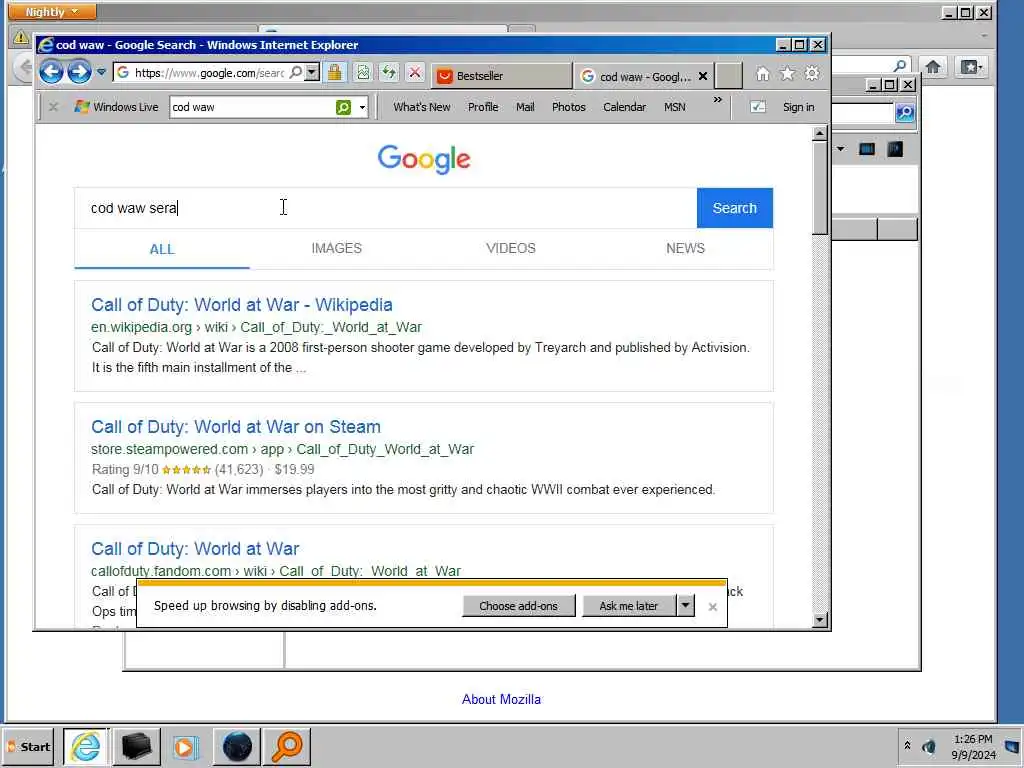Open a new blank tab
The image size is (1024, 768).
pos(729,76)
